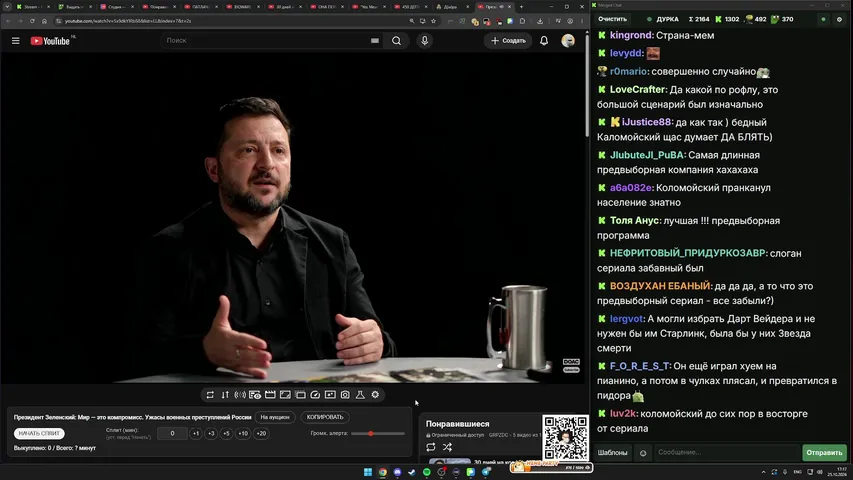
Task: Click the loop icon in player toolbar
Action: point(210,395)
